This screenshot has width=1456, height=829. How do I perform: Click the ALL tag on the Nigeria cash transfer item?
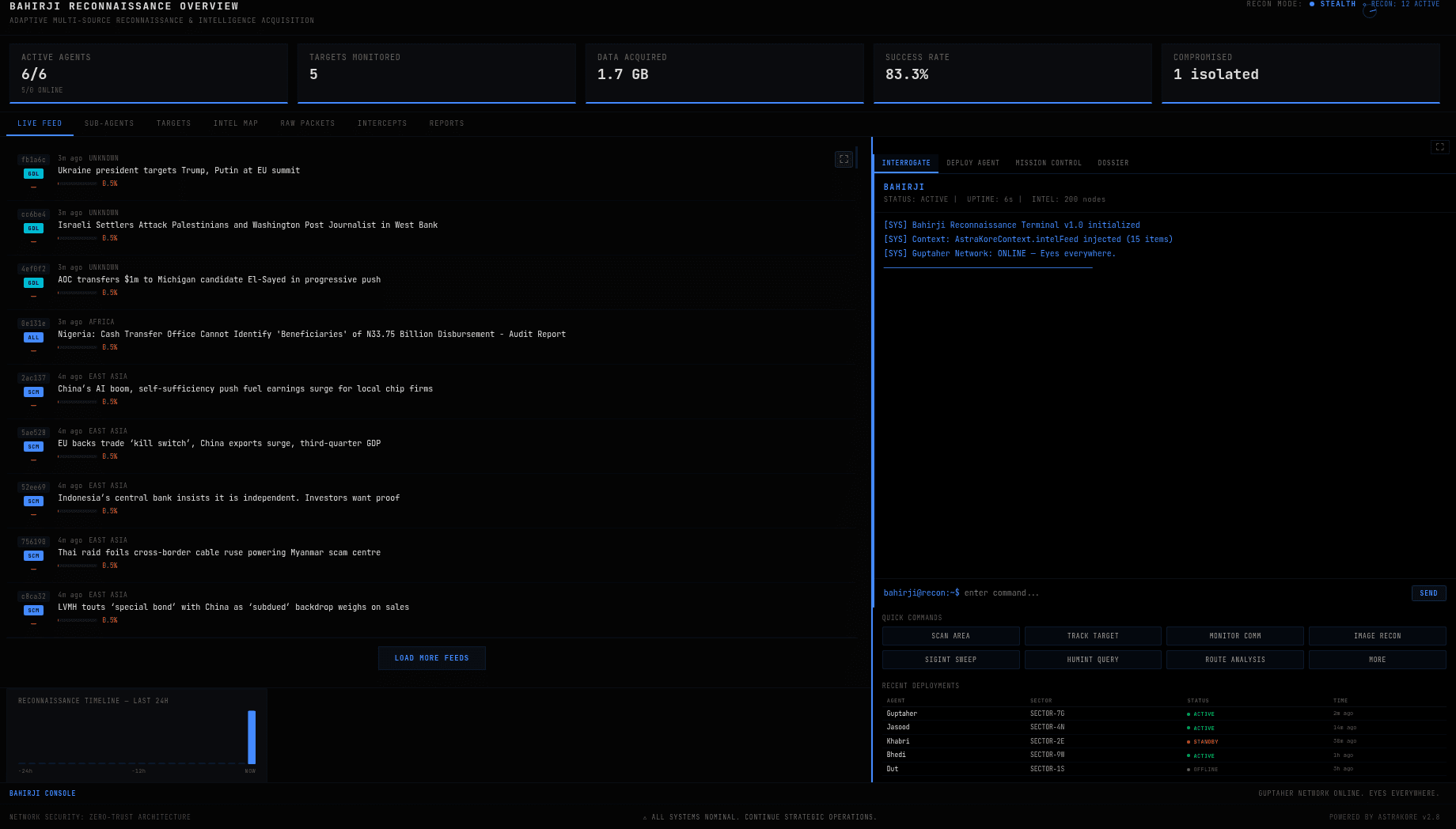coord(33,338)
